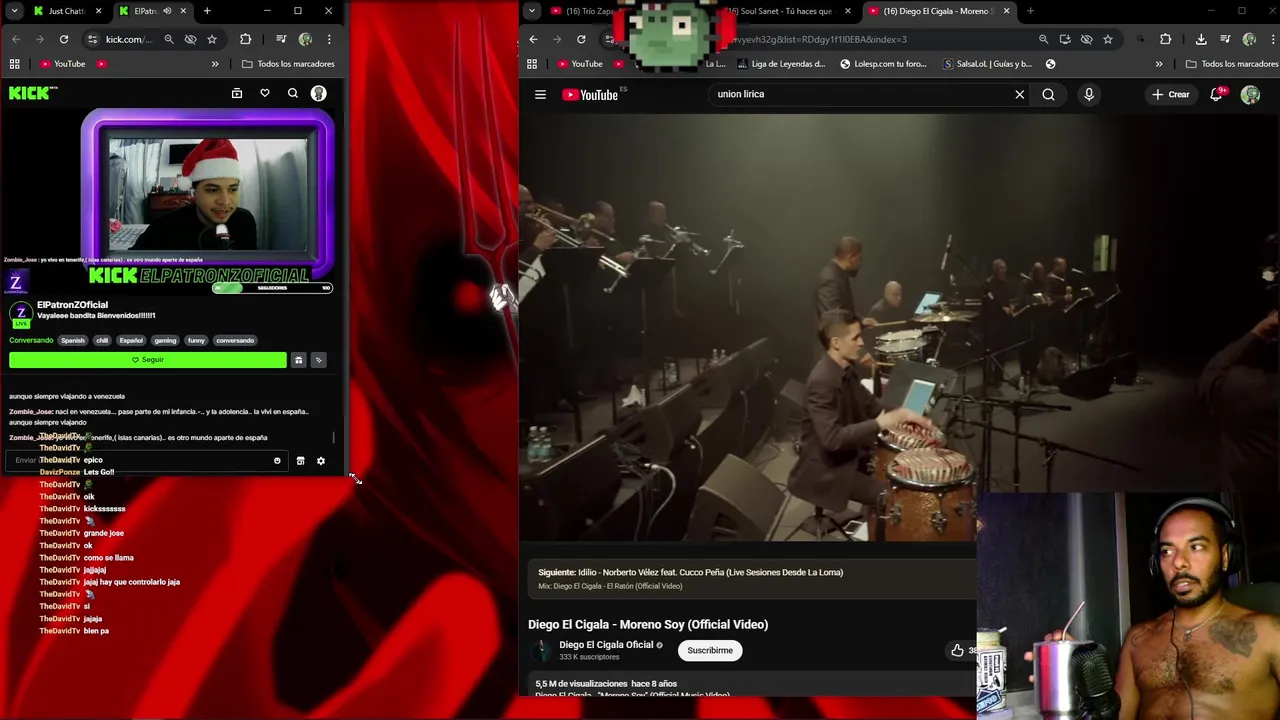Open Todos los marcadores folder in Kick window
1280x720 pixels.
(289, 64)
